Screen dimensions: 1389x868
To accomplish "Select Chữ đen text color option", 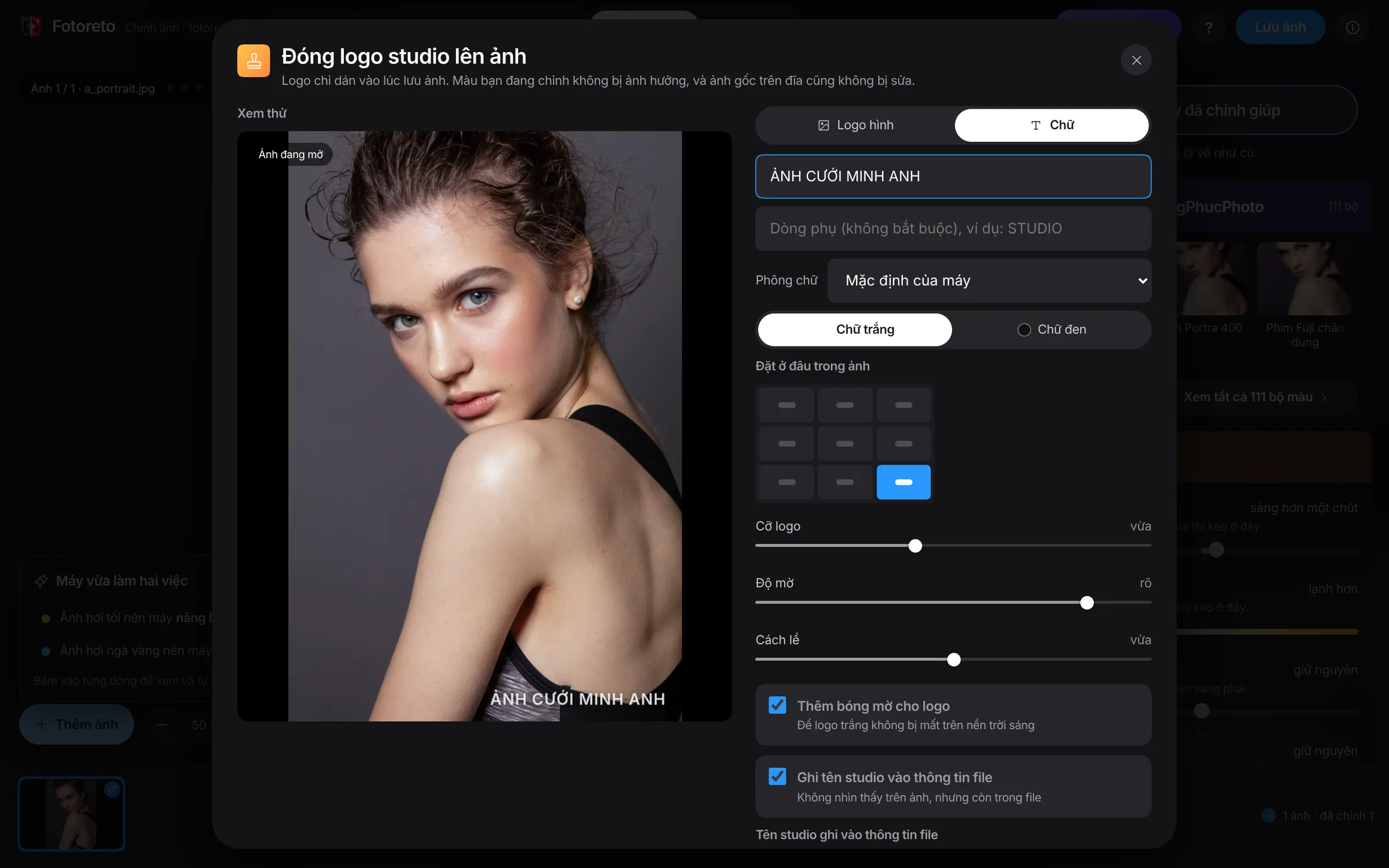I will (1052, 330).
